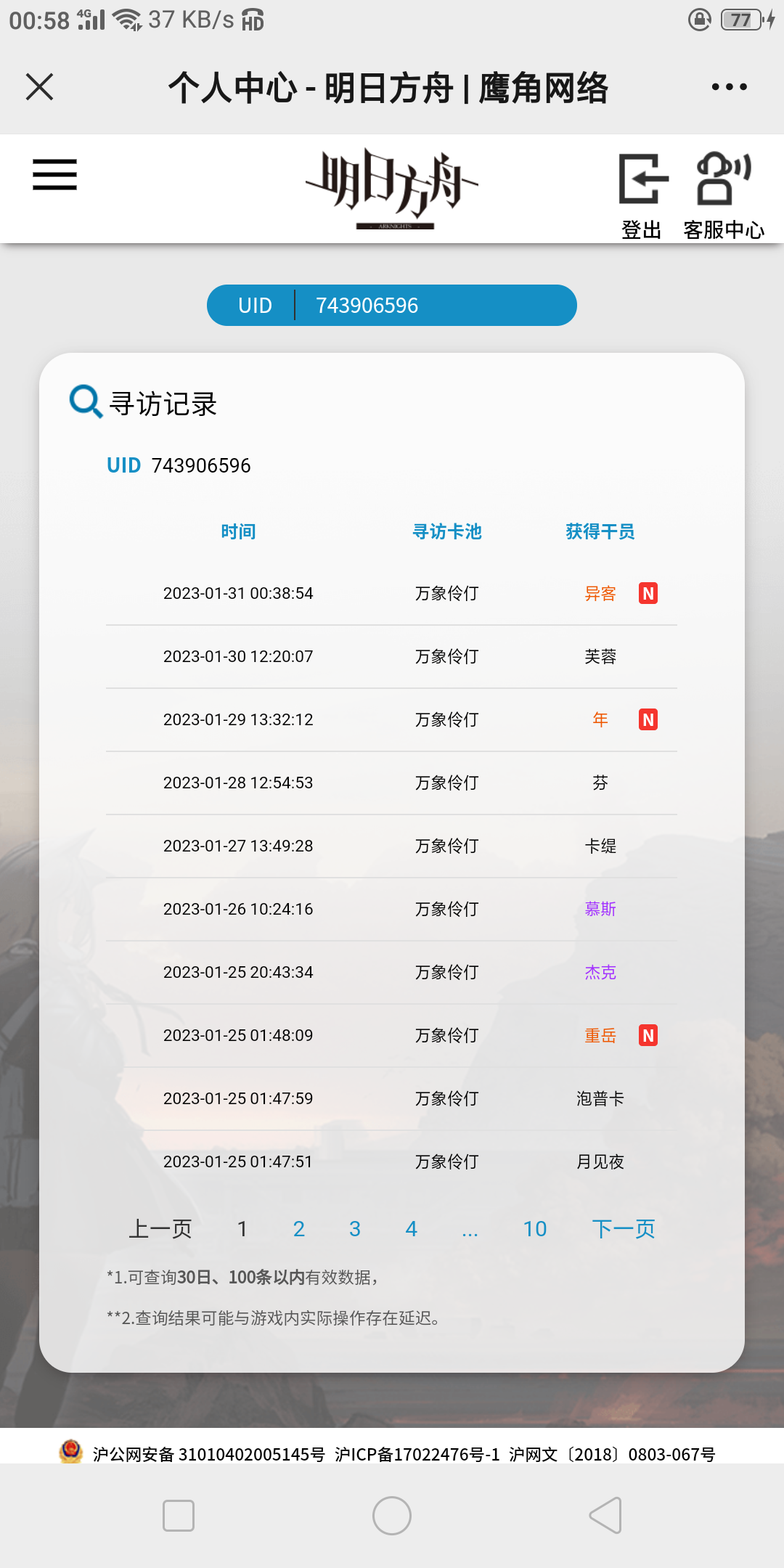The image size is (784, 1568).
Task: Select page 2 in pagination
Action: (x=299, y=1229)
